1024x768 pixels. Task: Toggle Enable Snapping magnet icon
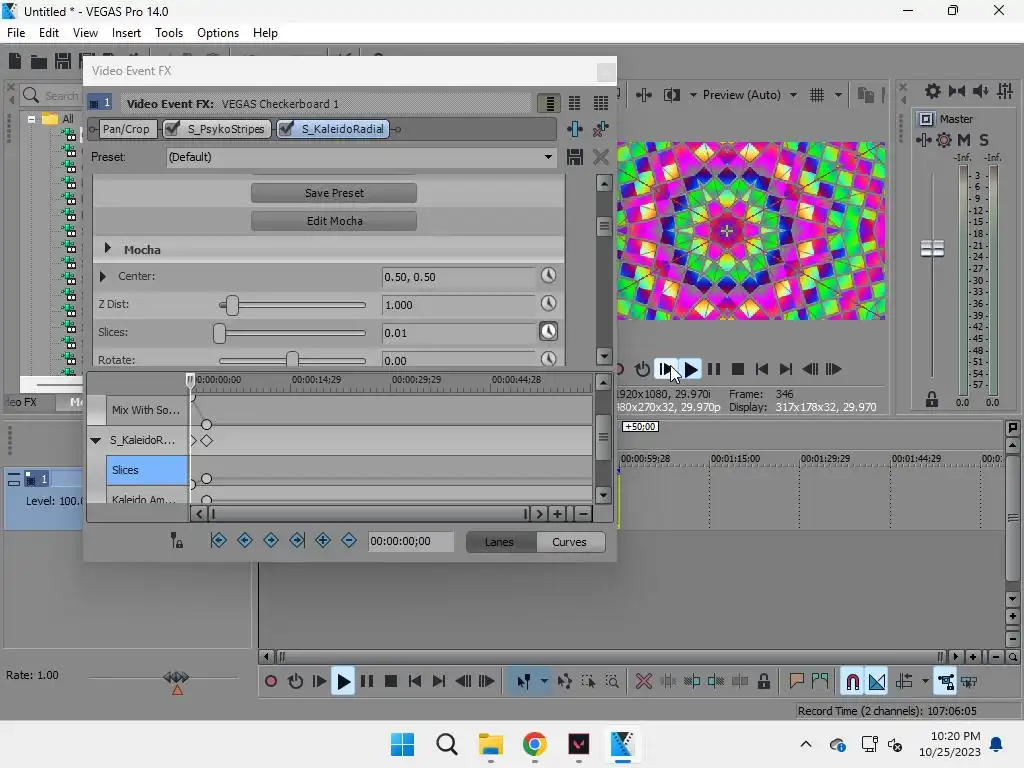click(852, 682)
